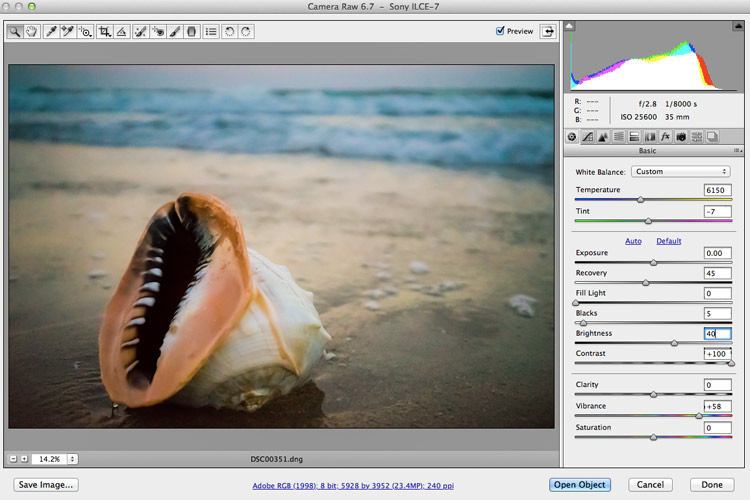Click the Fill Light value field
The height and width of the screenshot is (500, 750).
[717, 293]
